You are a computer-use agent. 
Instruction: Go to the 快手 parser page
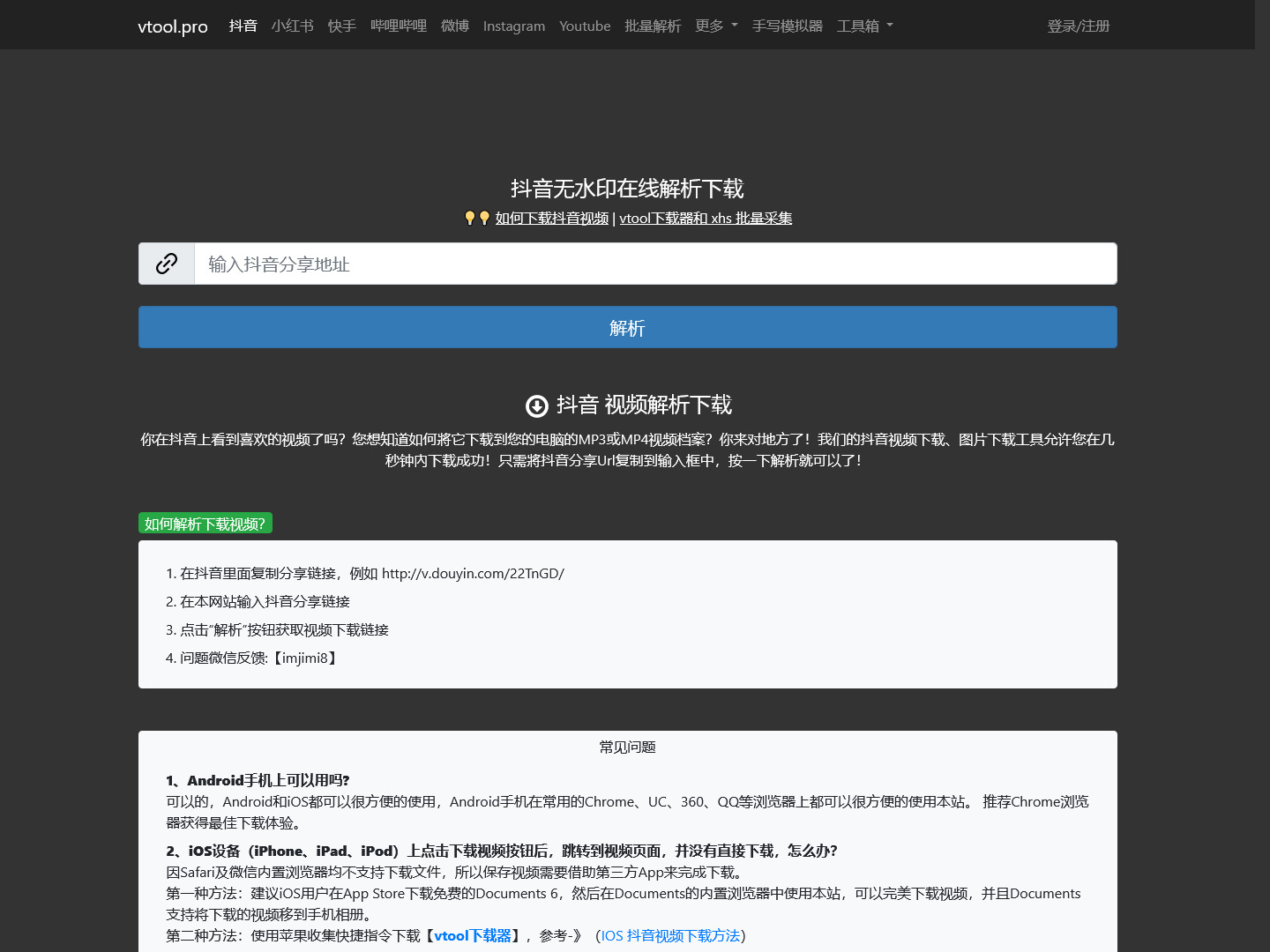coord(342,26)
